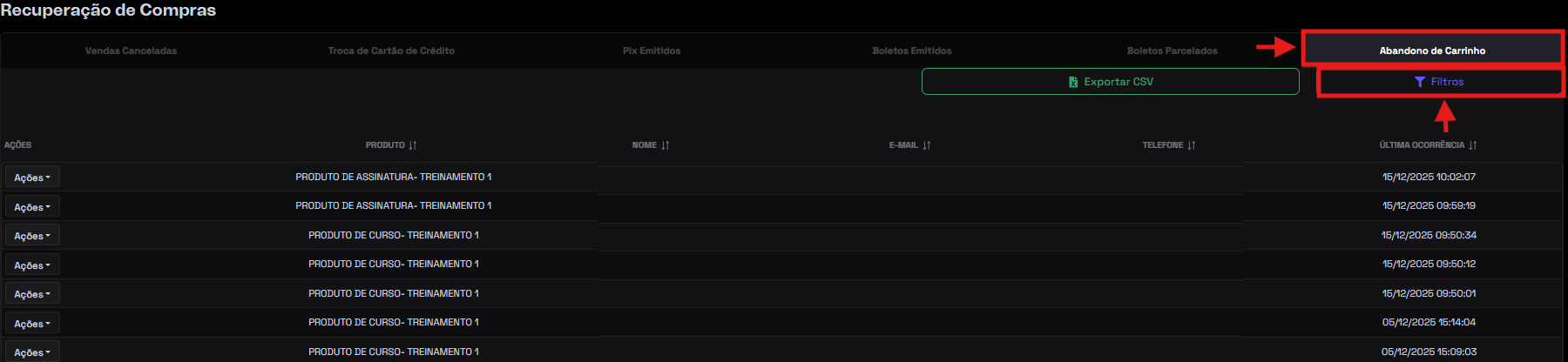Open the Boletos Parcelados tab

(x=1173, y=50)
